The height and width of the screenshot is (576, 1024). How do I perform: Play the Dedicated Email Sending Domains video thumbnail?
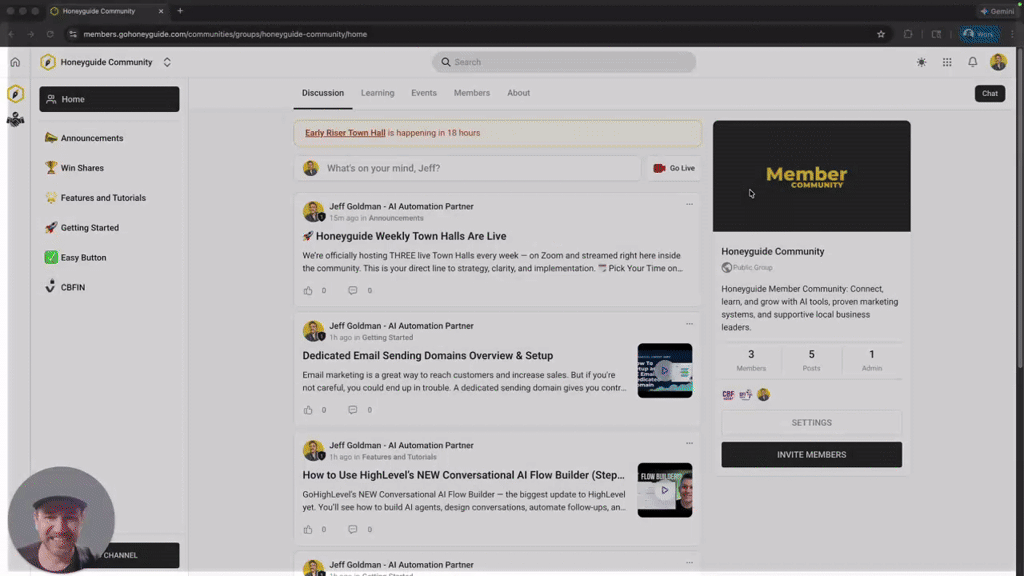coord(665,371)
